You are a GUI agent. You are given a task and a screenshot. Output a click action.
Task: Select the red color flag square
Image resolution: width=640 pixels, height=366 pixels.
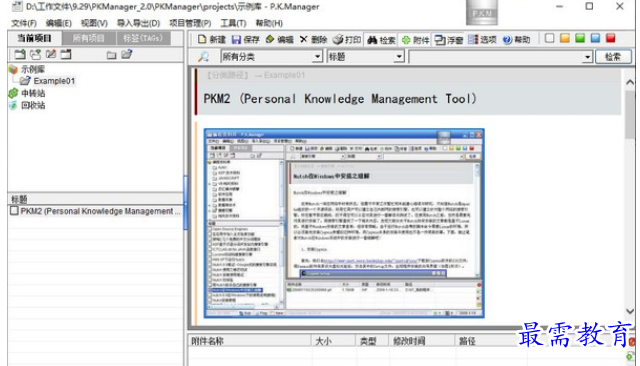click(x=611, y=38)
